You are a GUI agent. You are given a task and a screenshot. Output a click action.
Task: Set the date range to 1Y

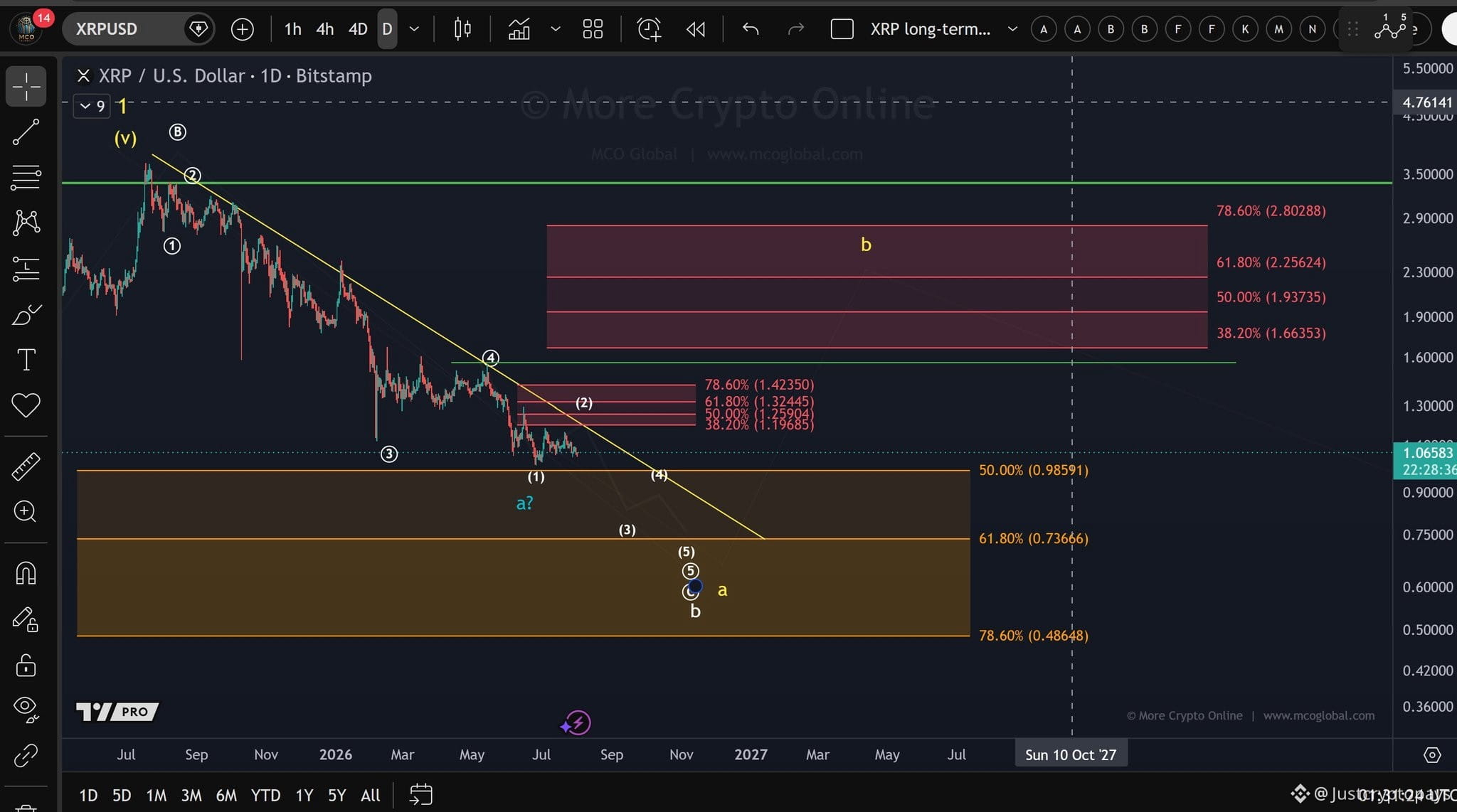(x=304, y=795)
